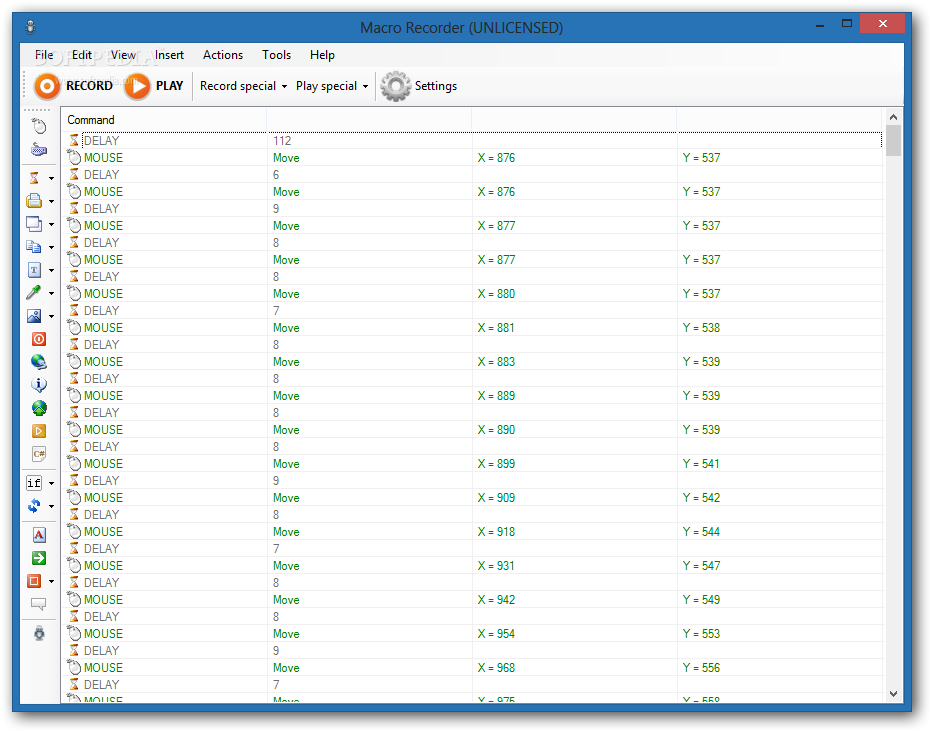Select the MOUSE row with X = 931
The image size is (932, 732).
tap(473, 565)
